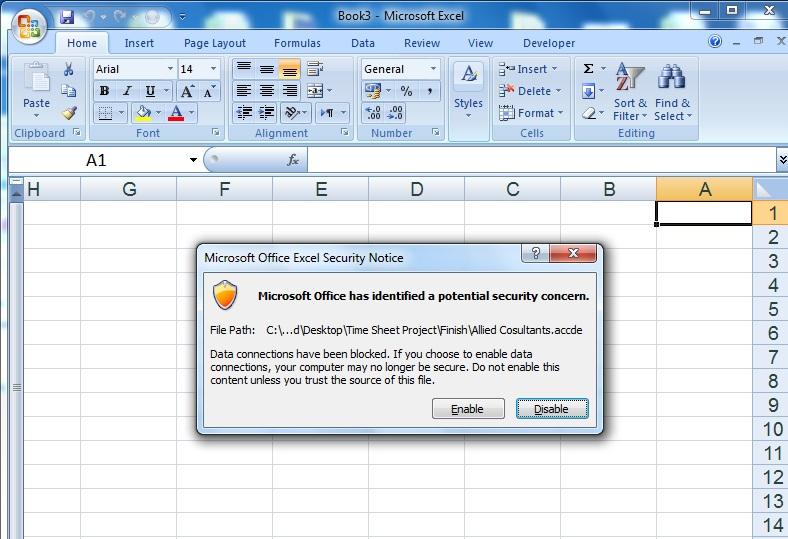Screen dimensions: 788x539
Task: Go to the Review tab
Action: 422,43
